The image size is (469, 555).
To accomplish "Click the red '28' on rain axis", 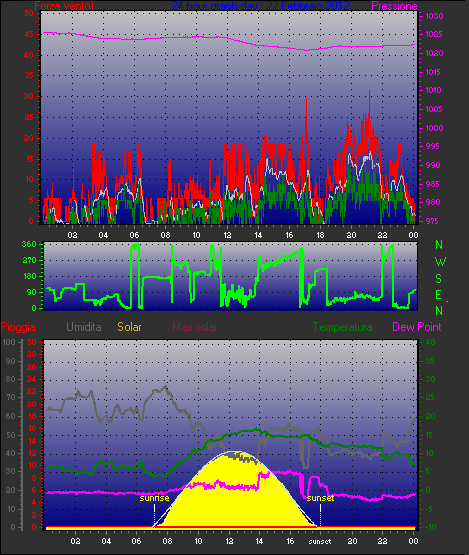I will click(32, 354).
